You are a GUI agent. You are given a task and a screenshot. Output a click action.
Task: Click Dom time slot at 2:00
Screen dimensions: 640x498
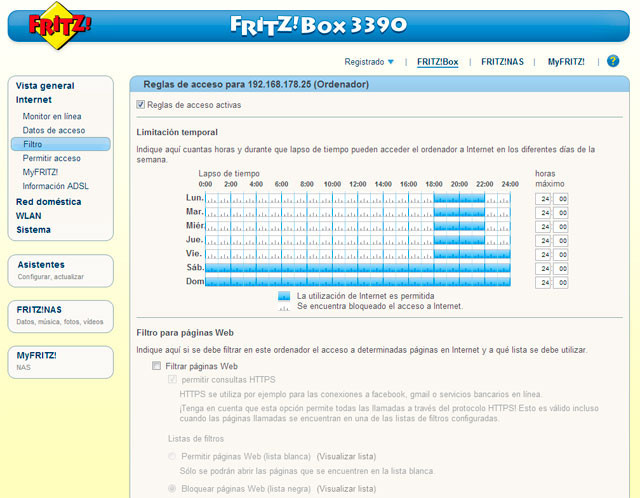tap(237, 282)
